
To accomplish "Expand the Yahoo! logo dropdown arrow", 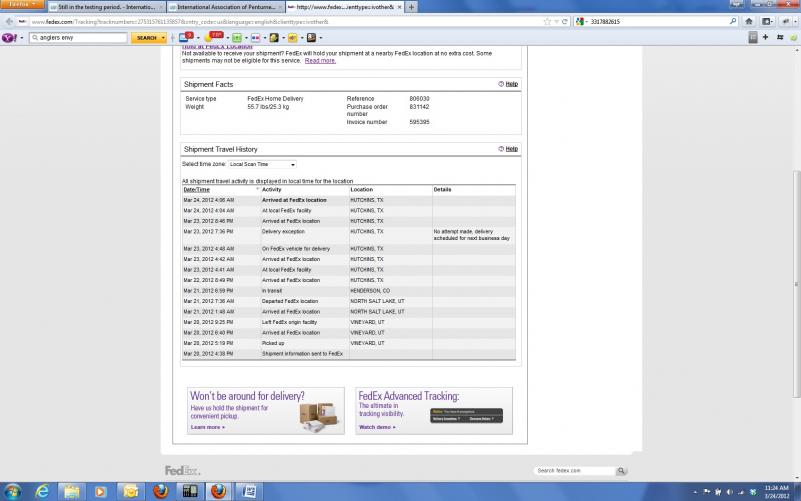I will tap(21, 38).
